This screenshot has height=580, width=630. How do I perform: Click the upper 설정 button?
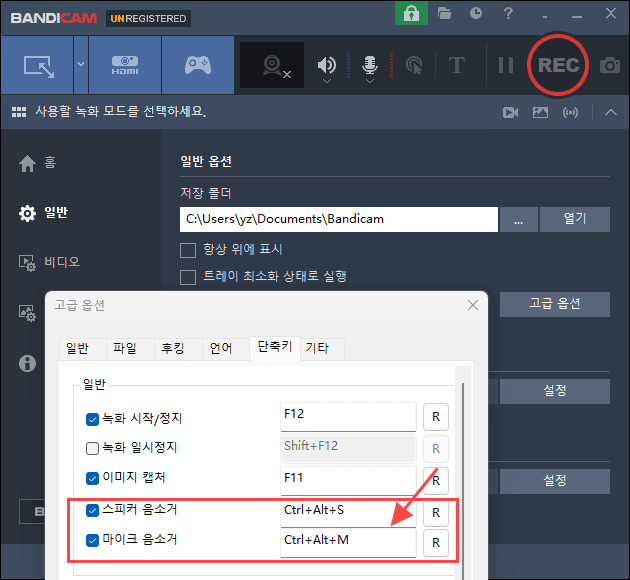555,391
